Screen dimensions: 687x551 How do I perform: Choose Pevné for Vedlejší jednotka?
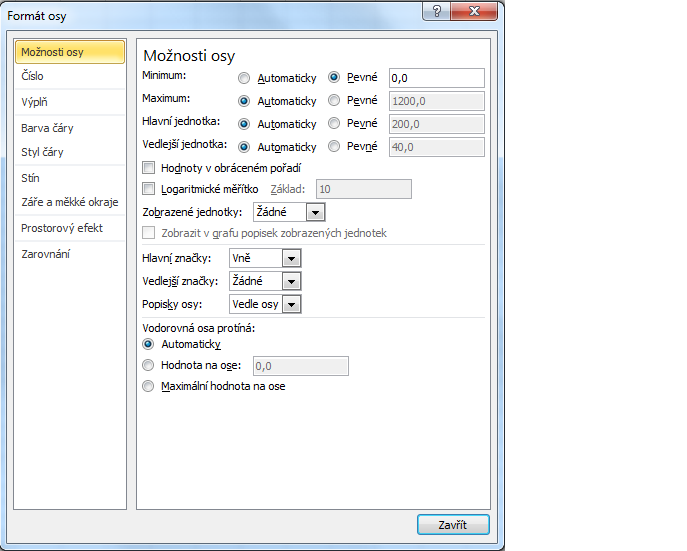coord(335,147)
